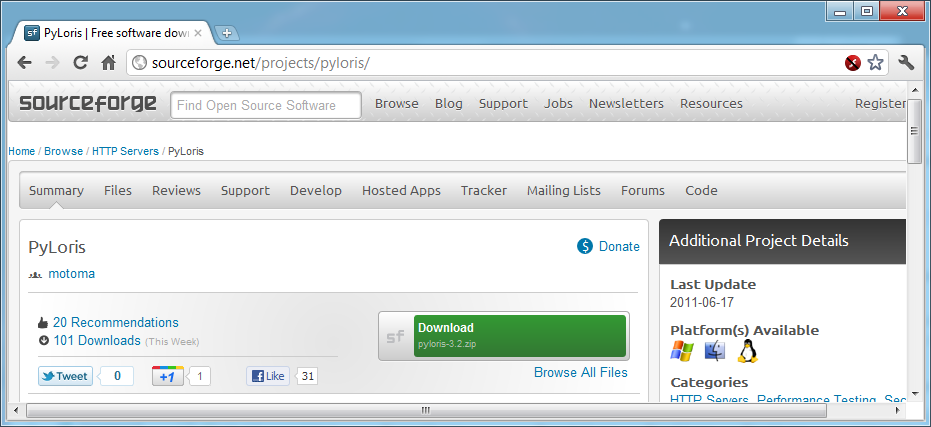Click the browser forward arrow

pos(52,62)
